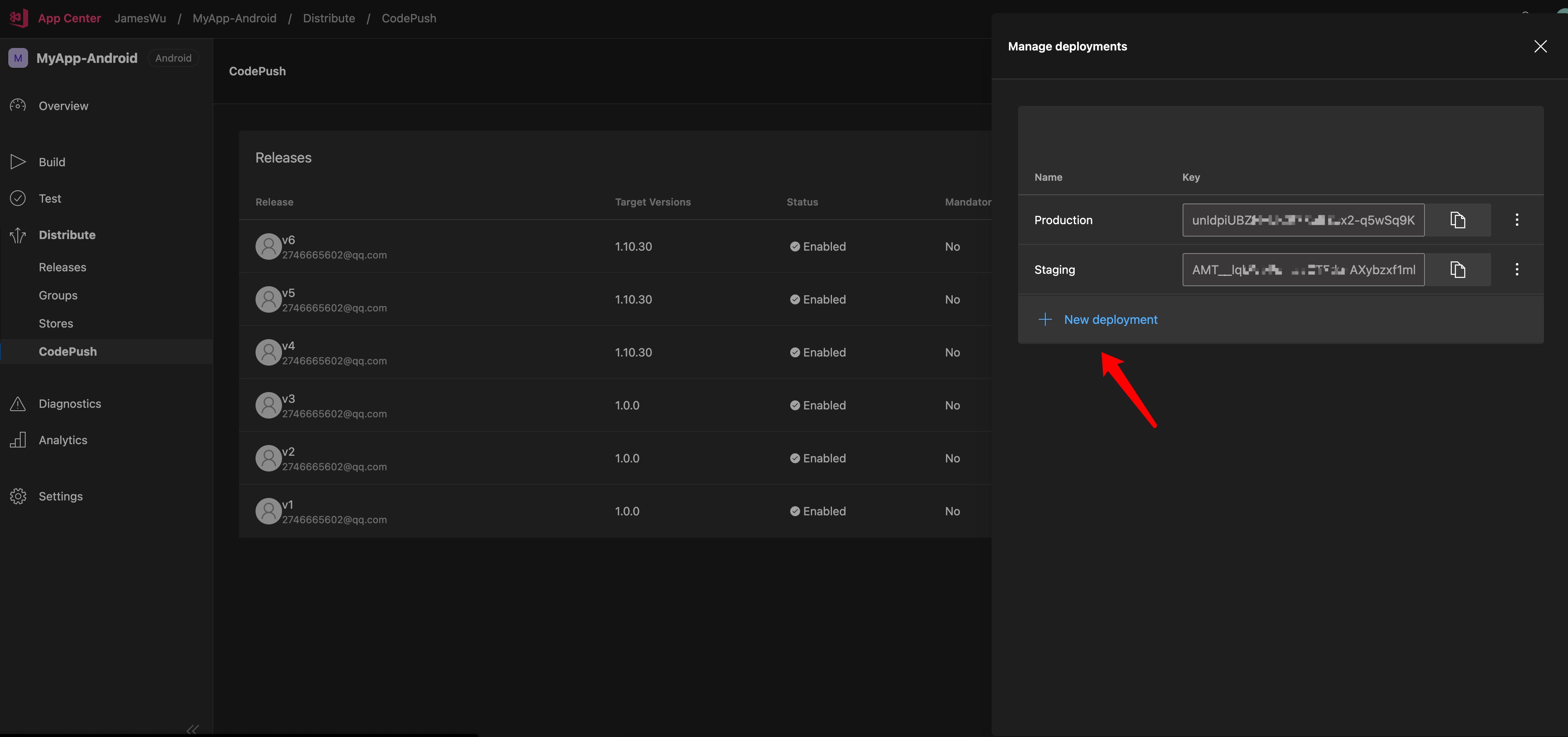The width and height of the screenshot is (1568, 737).
Task: Focus the Staging key input field
Action: click(x=1303, y=270)
